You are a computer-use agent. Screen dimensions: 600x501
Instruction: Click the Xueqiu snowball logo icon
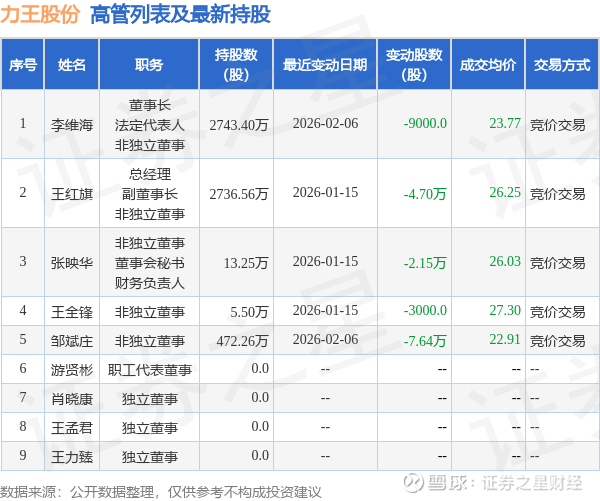(413, 483)
